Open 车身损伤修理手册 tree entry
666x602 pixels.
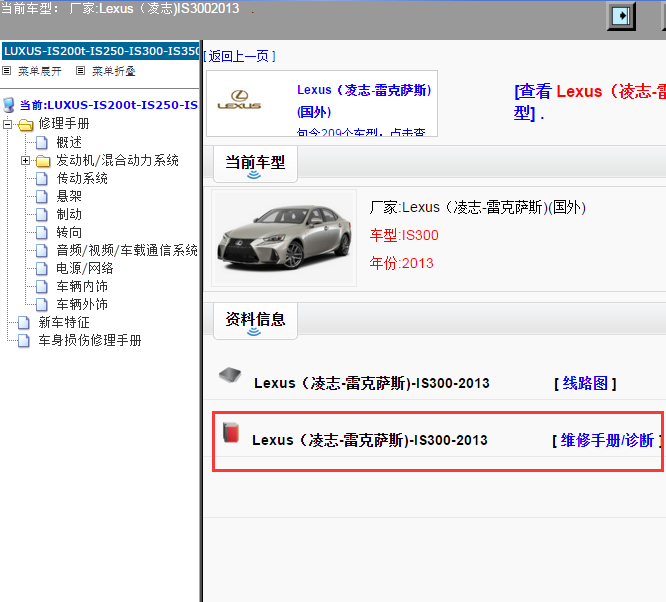pyautogui.click(x=90, y=340)
